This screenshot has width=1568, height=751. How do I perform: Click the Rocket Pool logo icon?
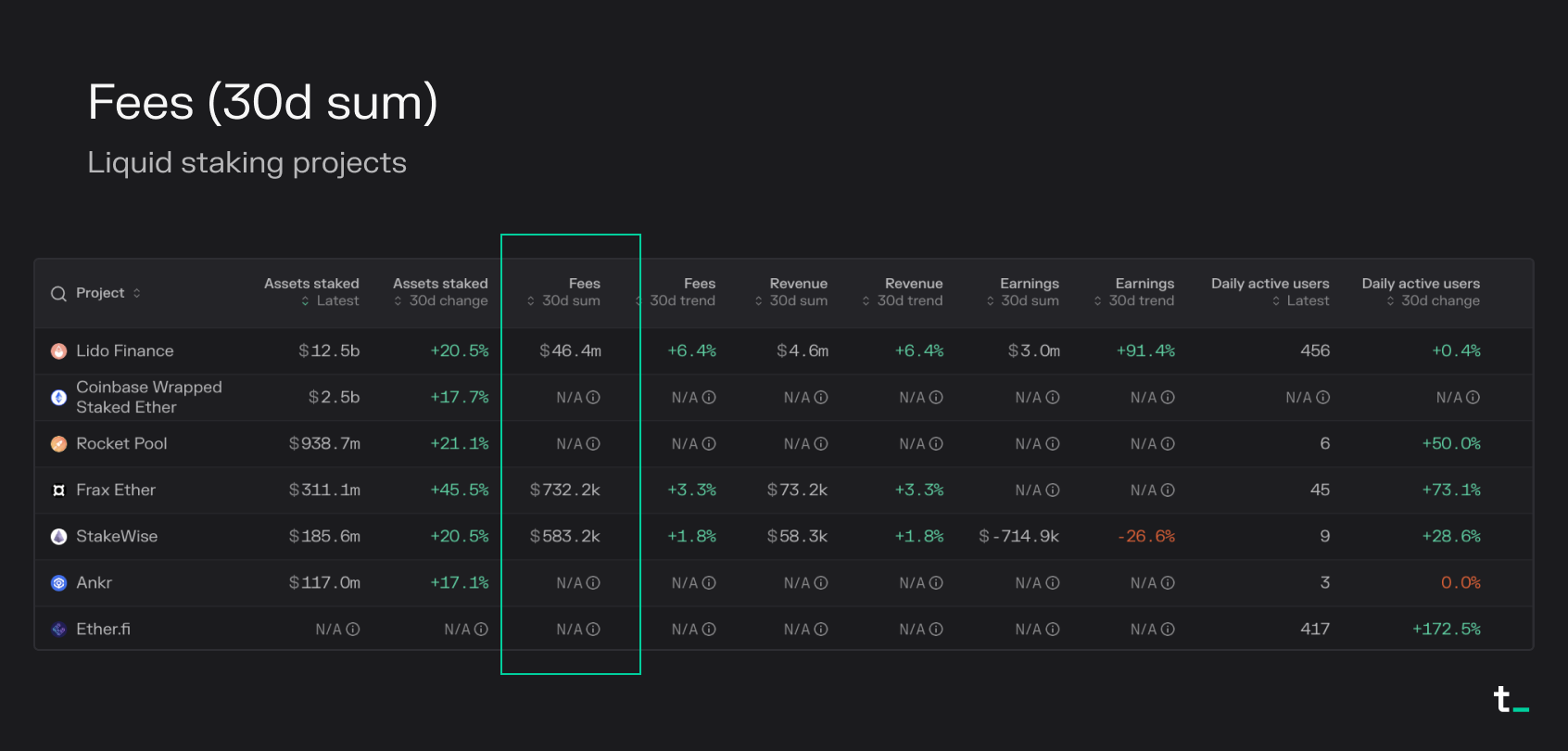(58, 444)
